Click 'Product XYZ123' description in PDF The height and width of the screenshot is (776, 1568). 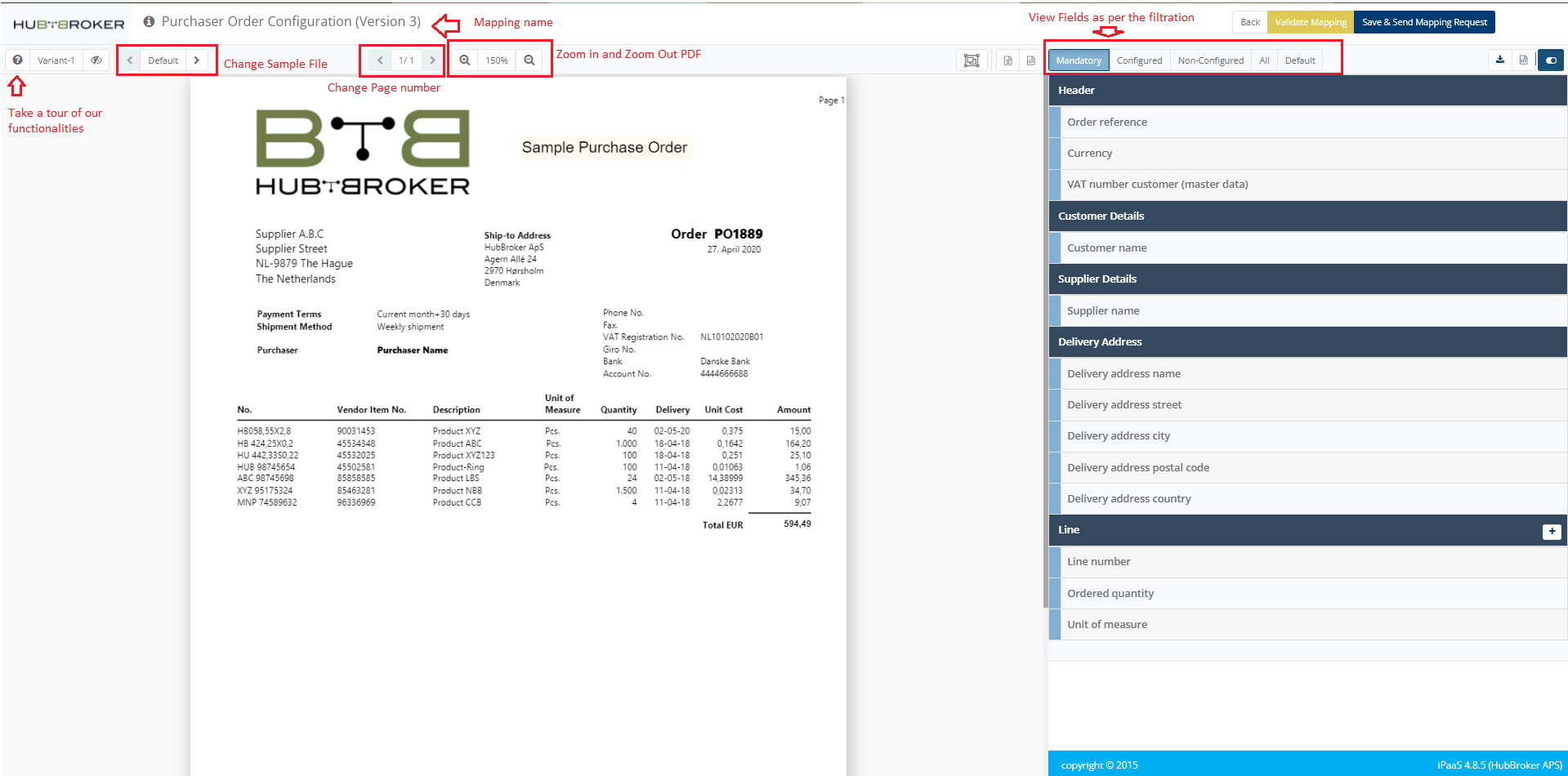[463, 455]
